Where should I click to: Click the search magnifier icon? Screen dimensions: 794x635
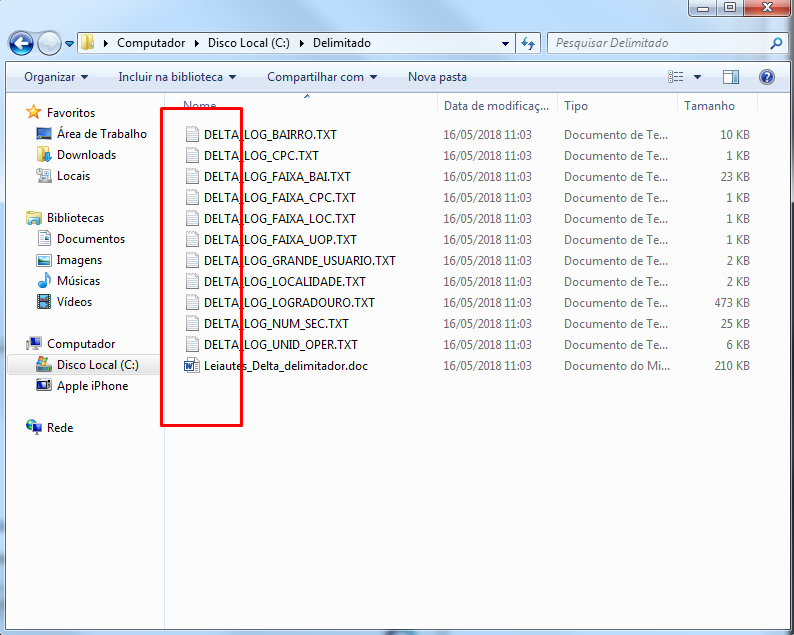pos(776,44)
